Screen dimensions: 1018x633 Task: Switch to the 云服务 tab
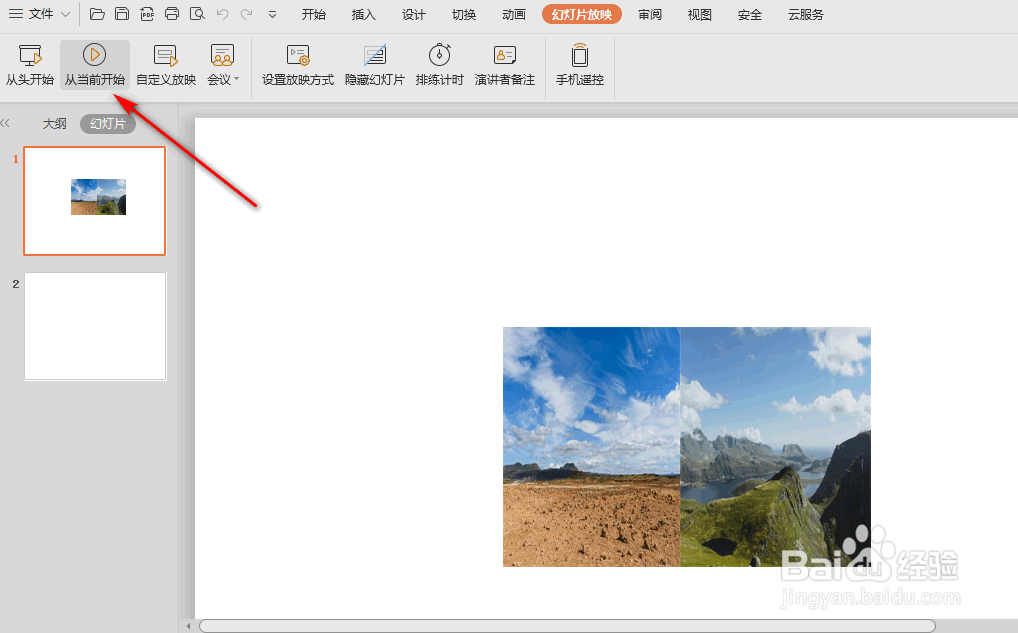[x=806, y=14]
